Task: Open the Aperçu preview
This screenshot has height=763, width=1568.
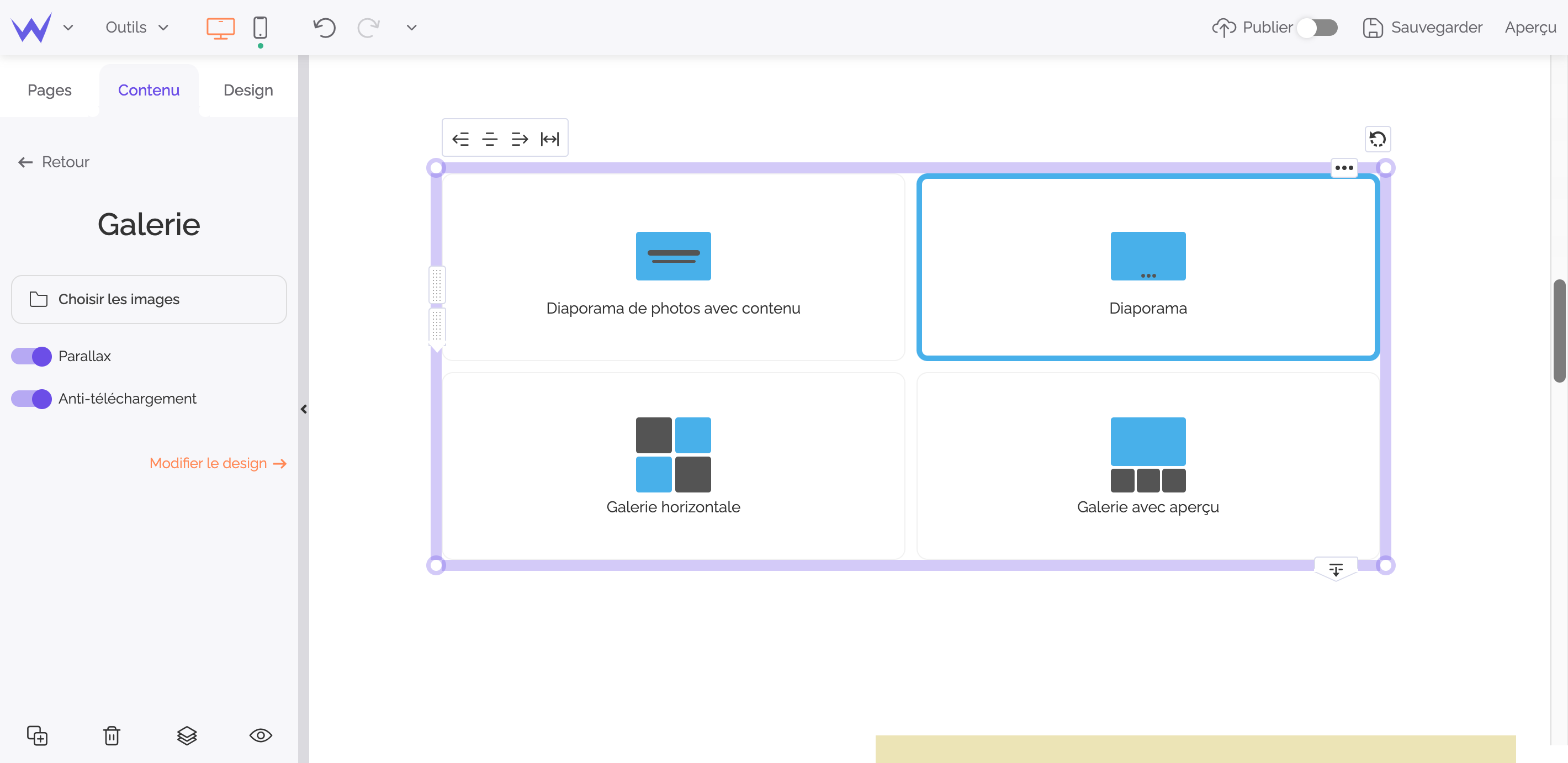Action: pos(1530,28)
